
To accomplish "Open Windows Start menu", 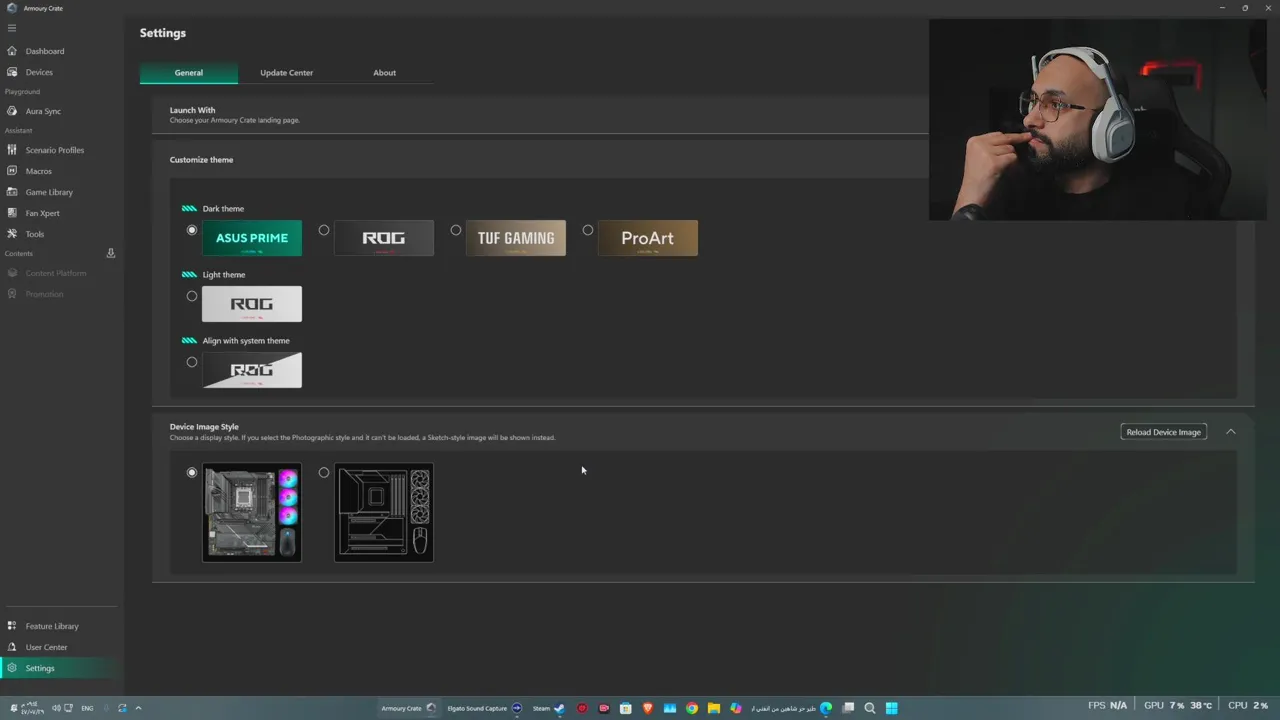I will pyautogui.click(x=892, y=708).
